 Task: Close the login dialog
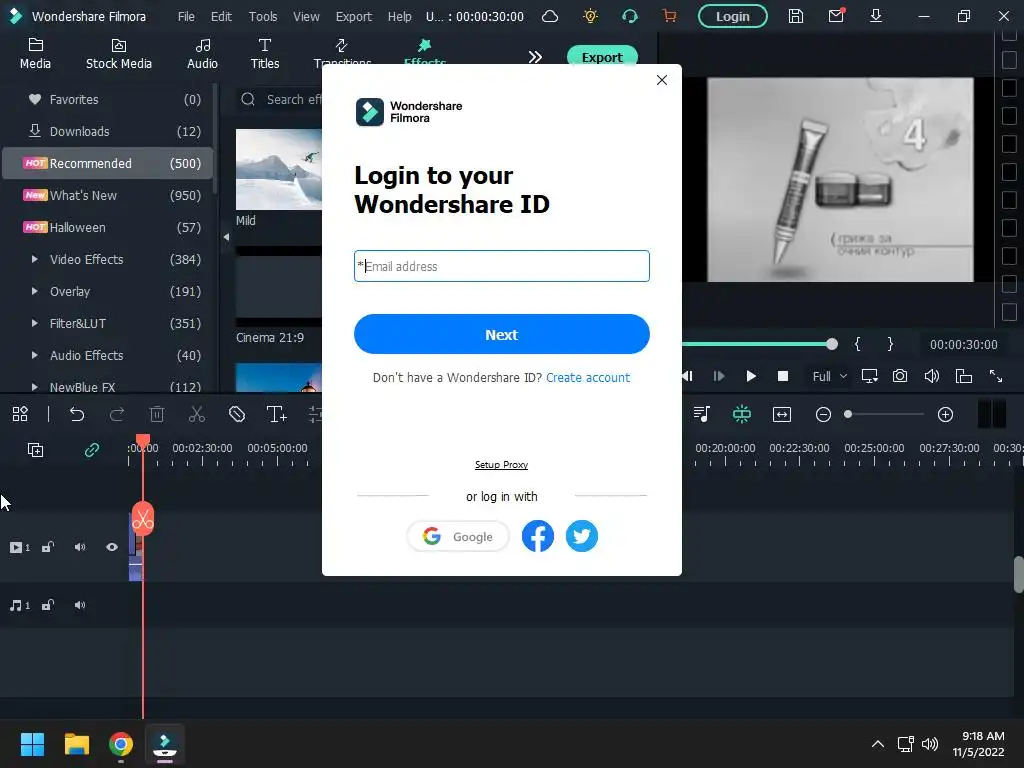(662, 80)
